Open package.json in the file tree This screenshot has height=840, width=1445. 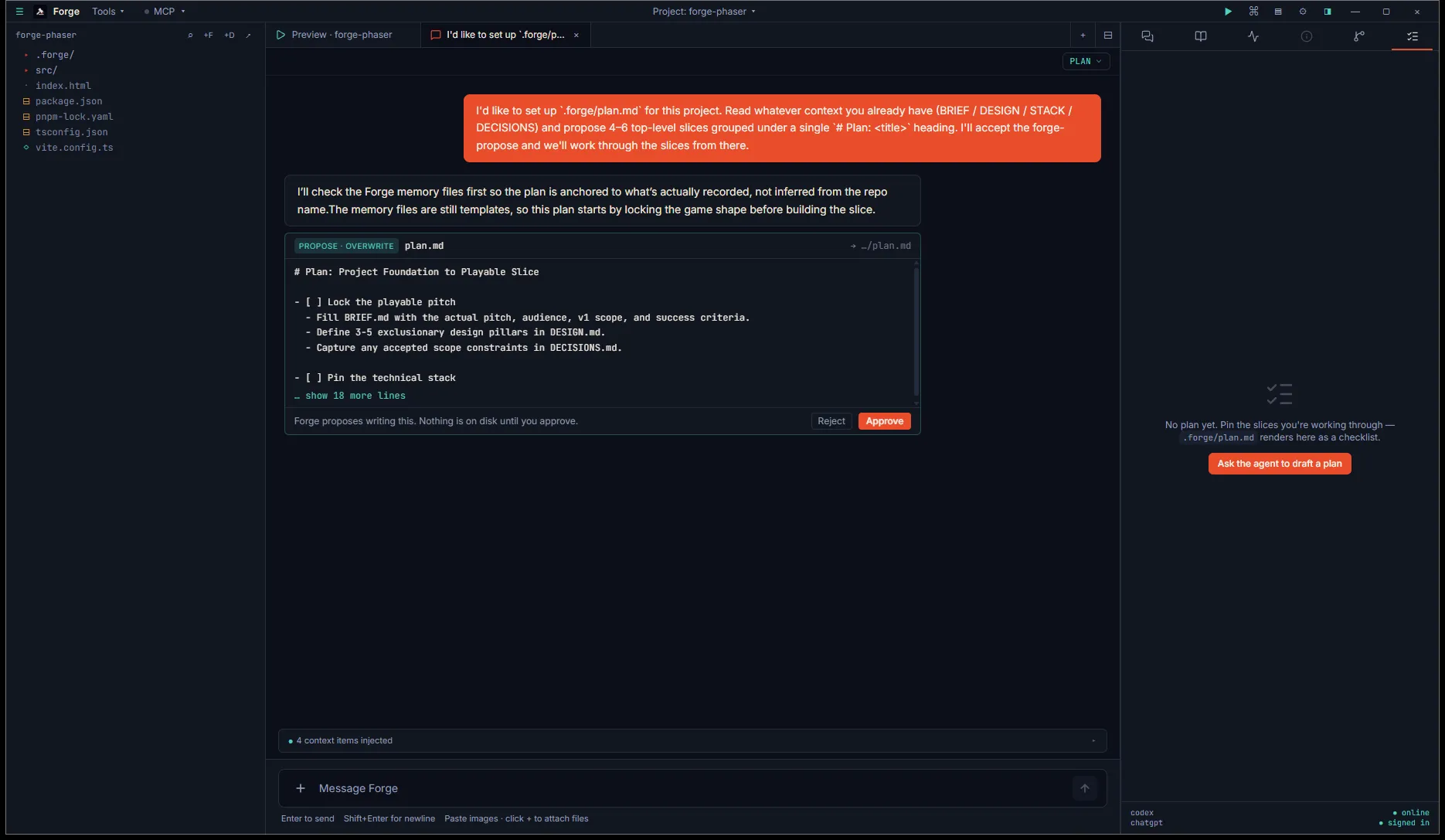[x=69, y=101]
